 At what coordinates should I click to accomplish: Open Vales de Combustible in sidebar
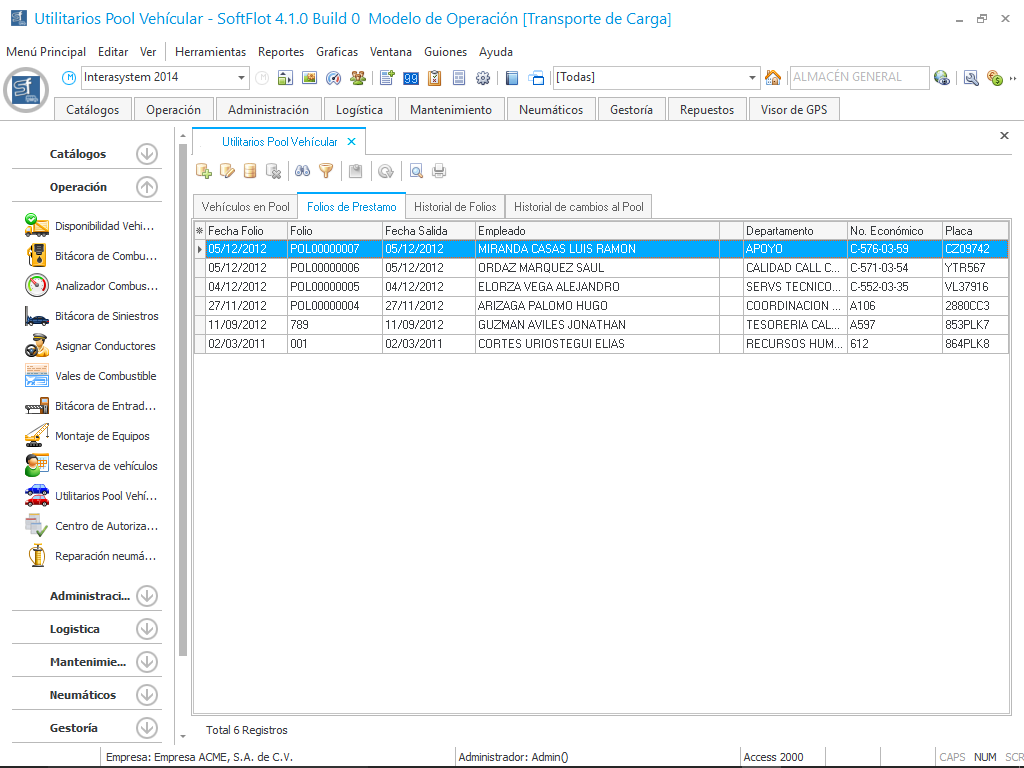pyautogui.click(x=105, y=376)
